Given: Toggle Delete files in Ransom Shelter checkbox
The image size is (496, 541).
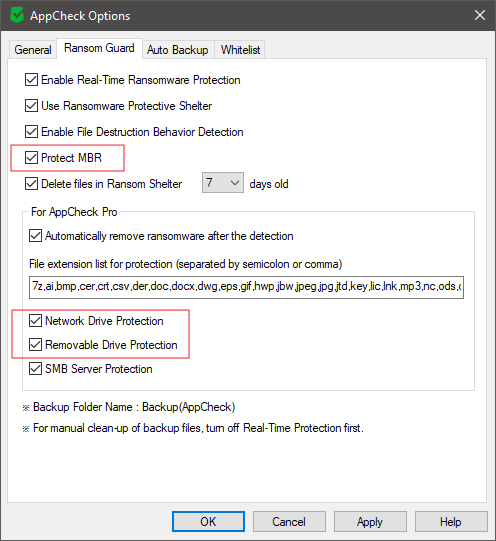Looking at the screenshot, I should [31, 184].
